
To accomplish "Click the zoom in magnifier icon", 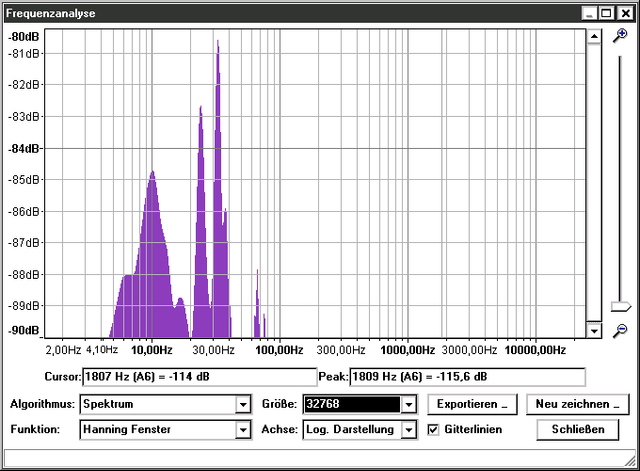I will tap(620, 36).
